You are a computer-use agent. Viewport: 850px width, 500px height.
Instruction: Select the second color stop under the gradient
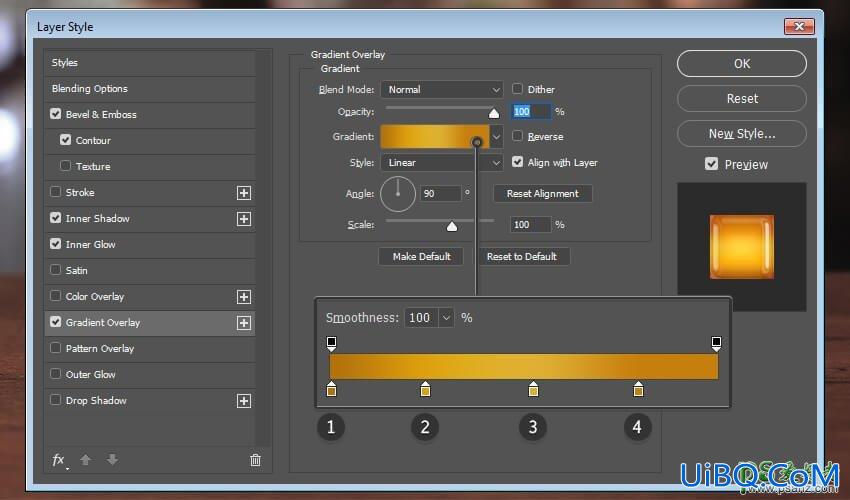(426, 389)
